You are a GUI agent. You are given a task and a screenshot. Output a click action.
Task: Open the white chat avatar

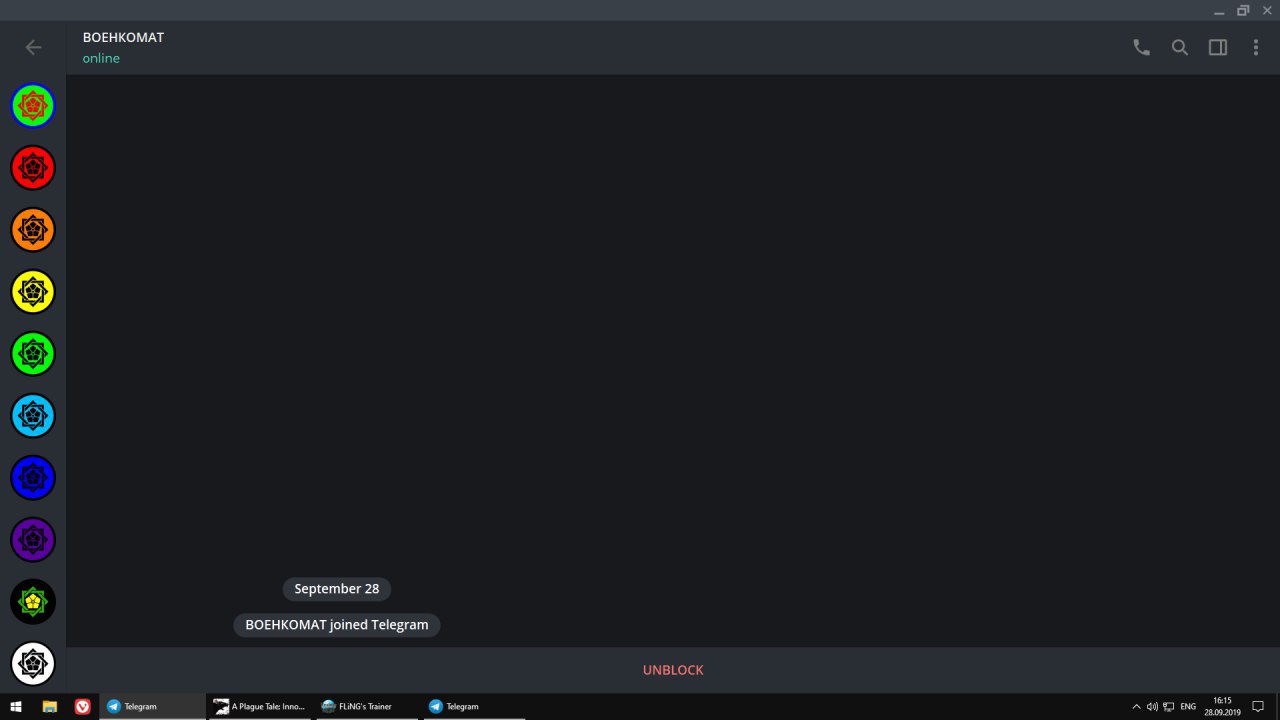tap(33, 663)
